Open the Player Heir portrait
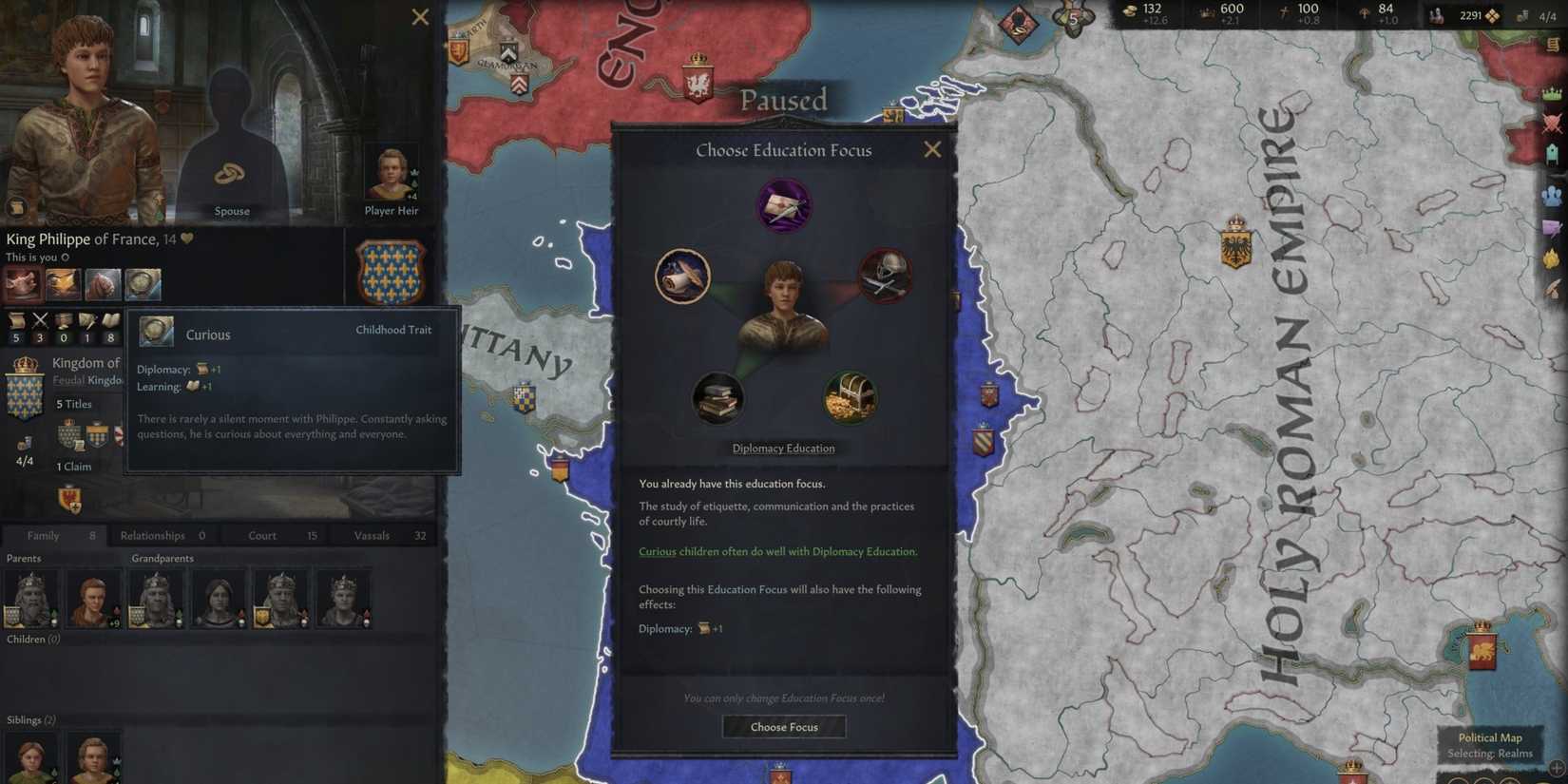This screenshot has height=784, width=1568. coord(391,175)
